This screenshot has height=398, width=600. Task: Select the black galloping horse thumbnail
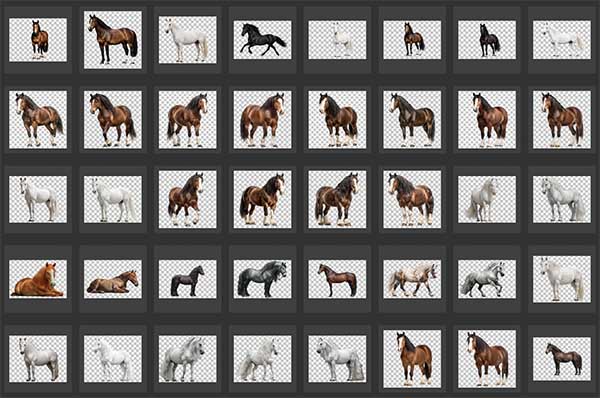(x=262, y=40)
